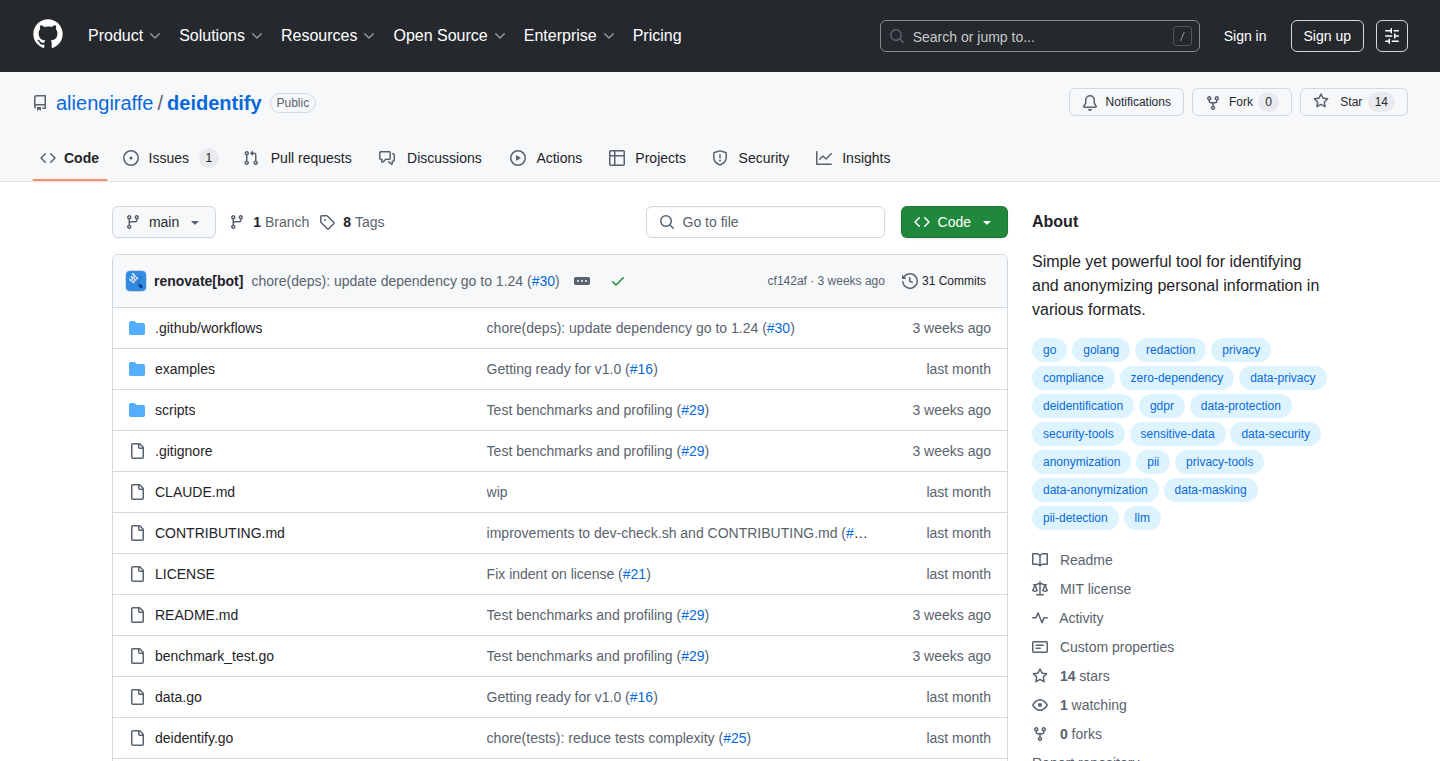Viewport: 1440px width, 761px height.
Task: Switch to the Discussions tab
Action: pyautogui.click(x=430, y=158)
